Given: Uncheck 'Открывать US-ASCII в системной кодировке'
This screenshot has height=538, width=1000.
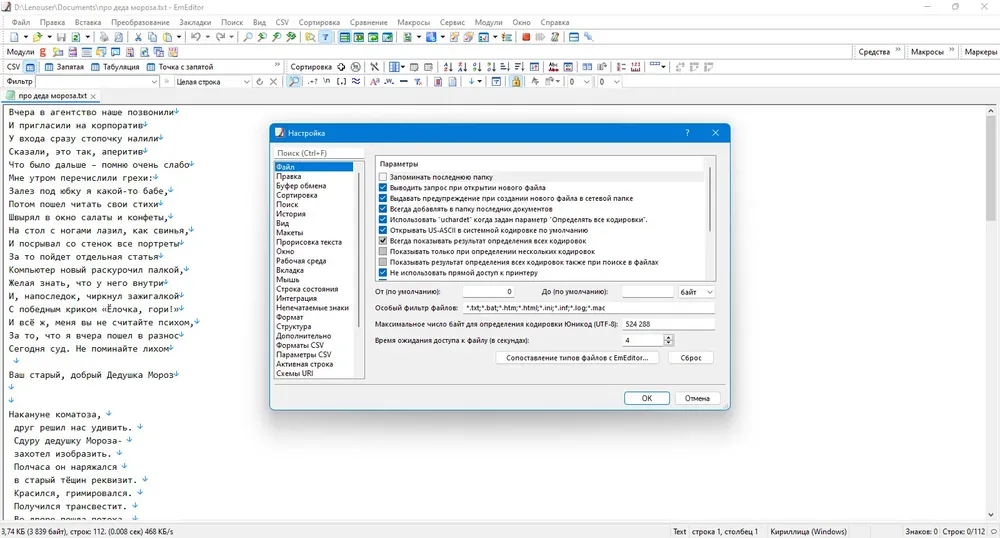Looking at the screenshot, I should [383, 230].
